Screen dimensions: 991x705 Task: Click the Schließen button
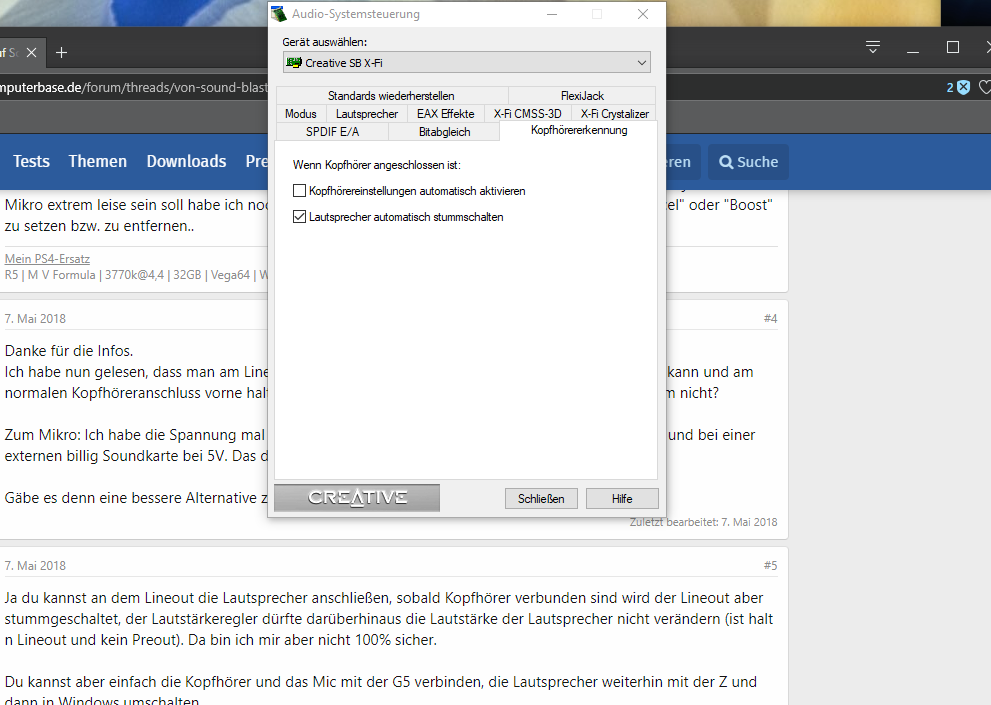pyautogui.click(x=541, y=498)
